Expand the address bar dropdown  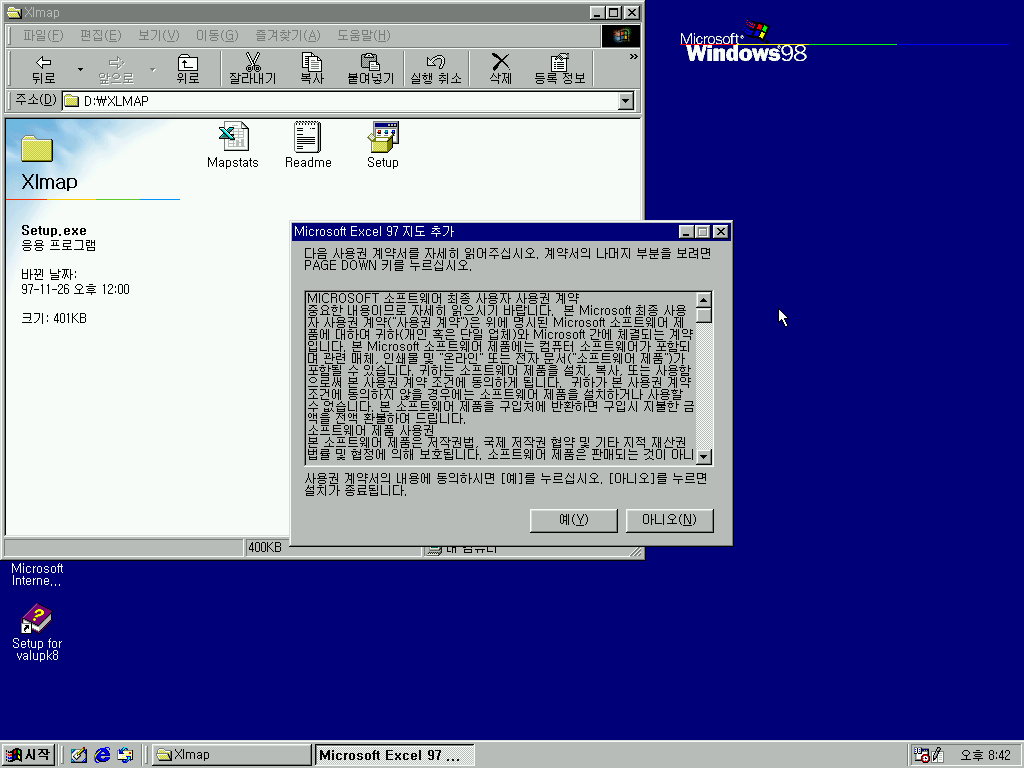626,101
